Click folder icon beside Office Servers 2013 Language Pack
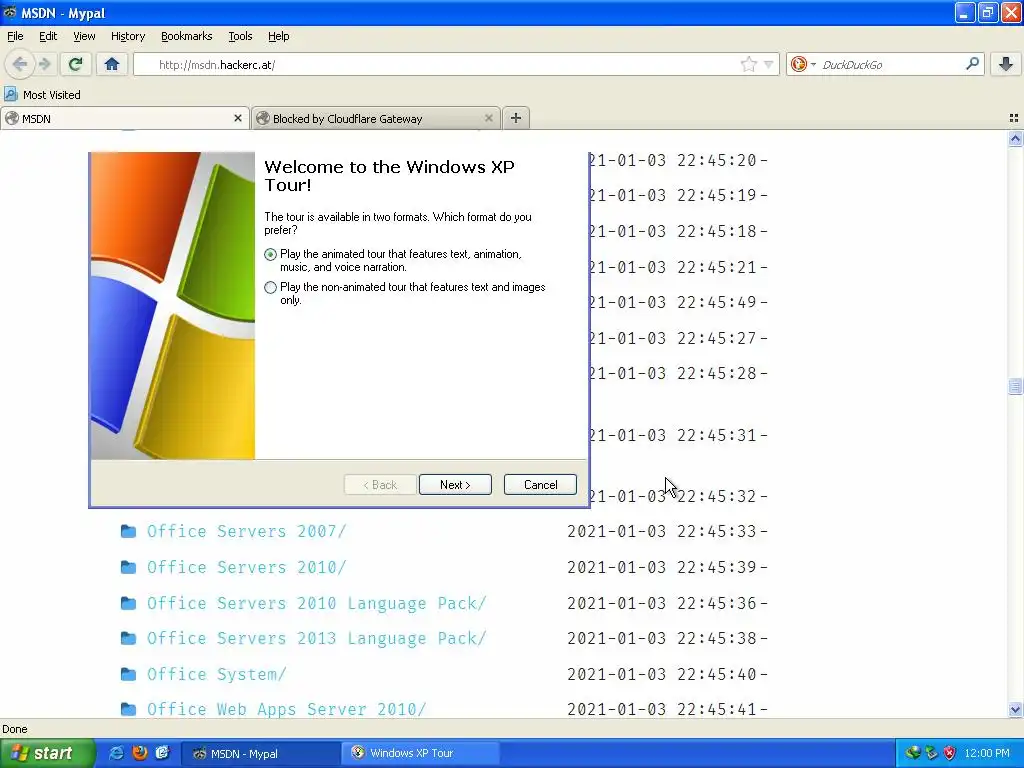Image resolution: width=1024 pixels, height=768 pixels. (129, 639)
